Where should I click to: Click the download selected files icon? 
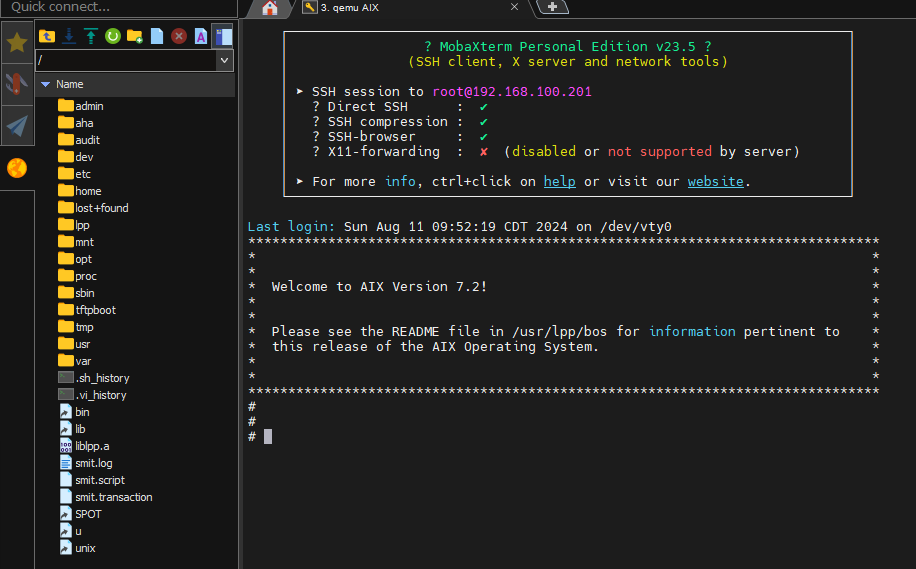[69, 36]
